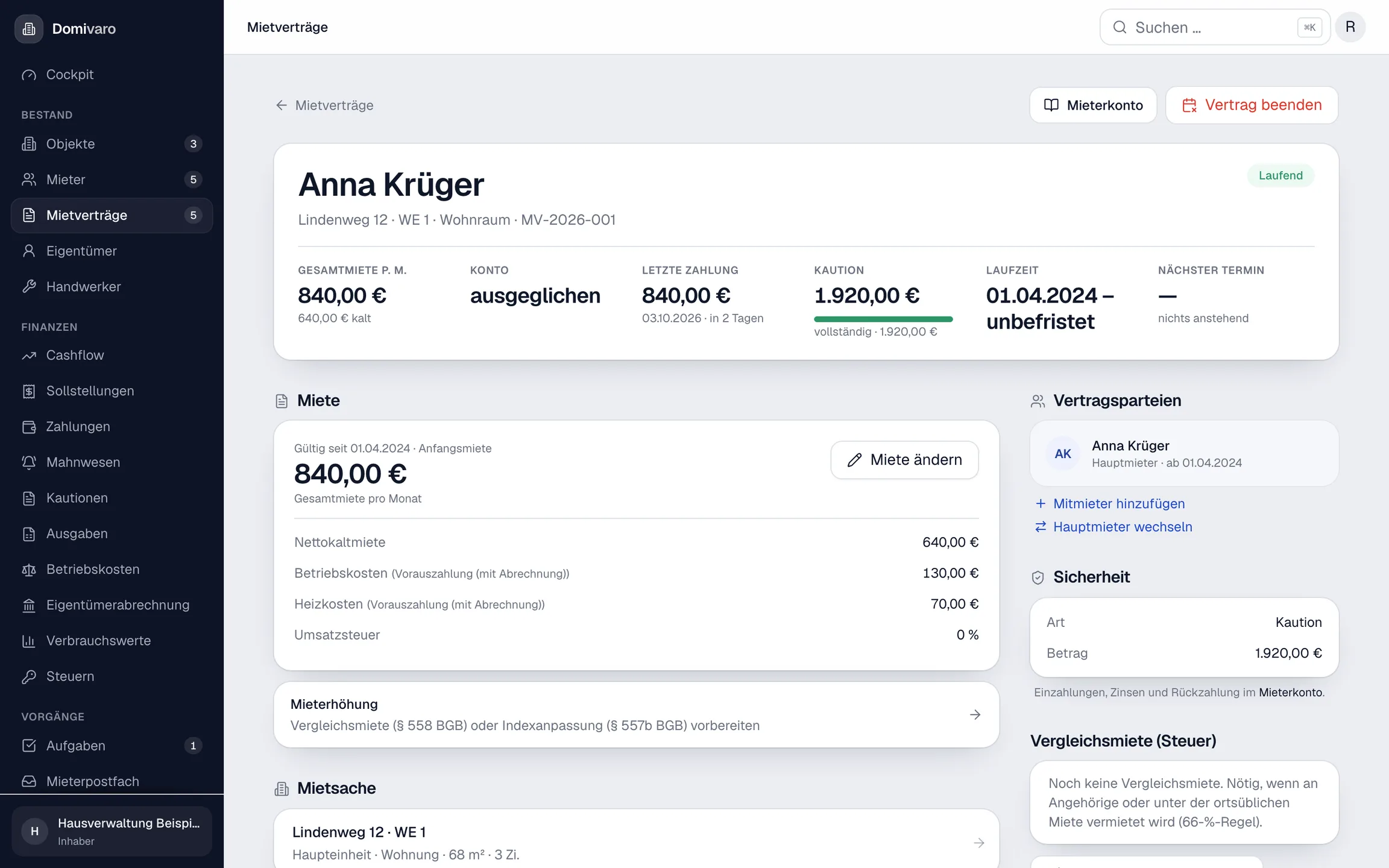Open Ausgaben in the sidebar
The image size is (1389, 868).
pos(112,533)
